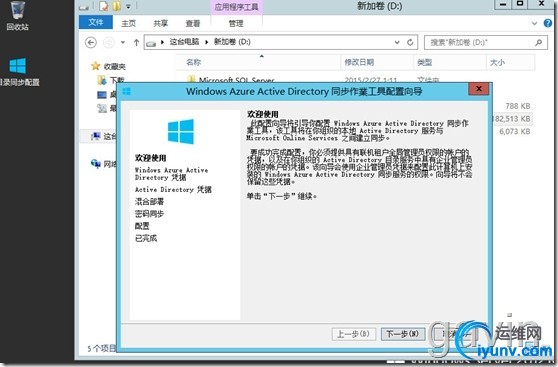Expand the Explorer ribbon chevron
Screen dimensions: 558x367
534,23
